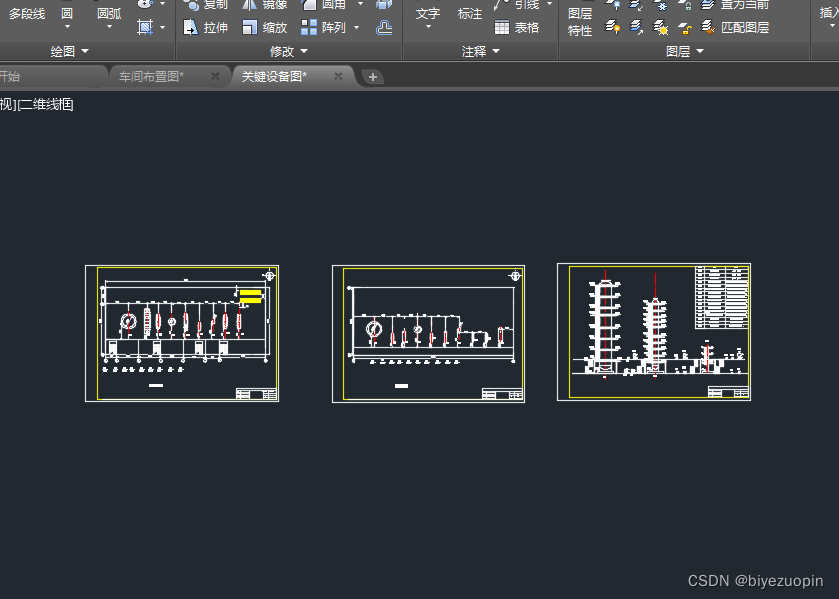
Task: Click the parts list table in right drawing
Action: [721, 298]
